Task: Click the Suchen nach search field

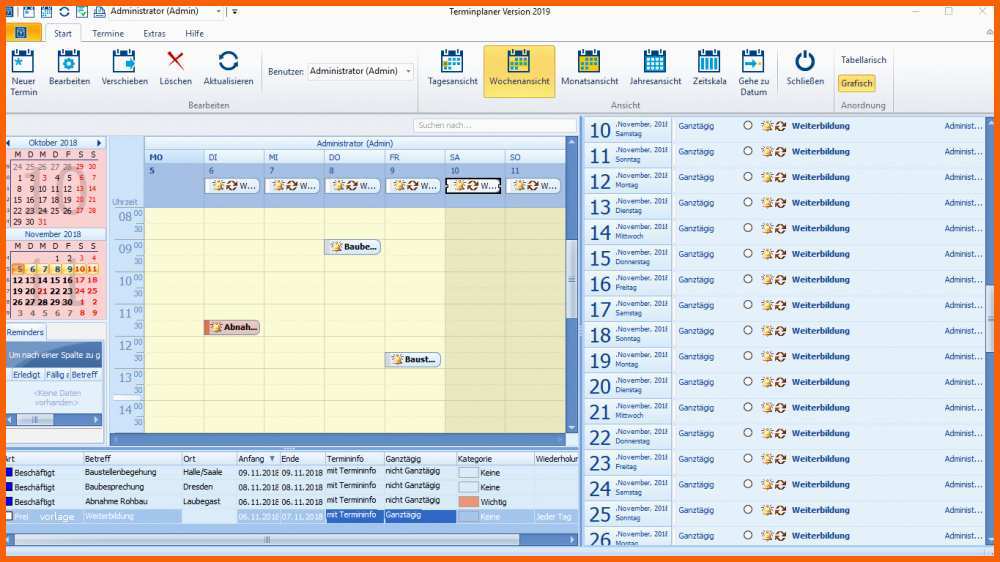Action: 495,125
